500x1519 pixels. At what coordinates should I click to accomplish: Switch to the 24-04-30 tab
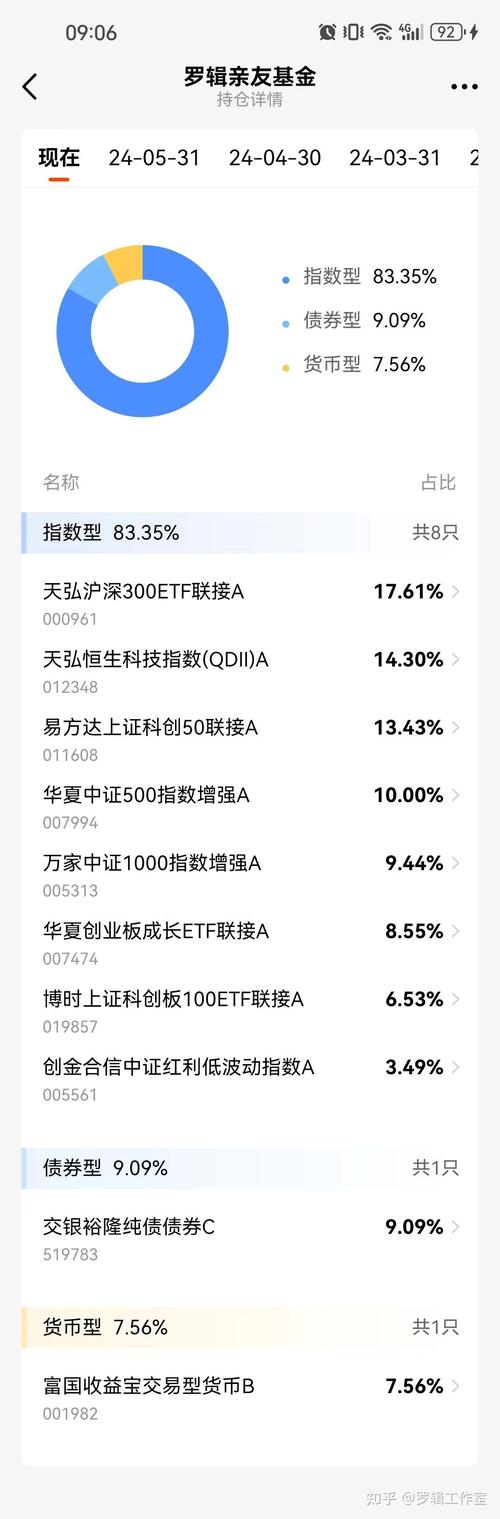coord(275,158)
